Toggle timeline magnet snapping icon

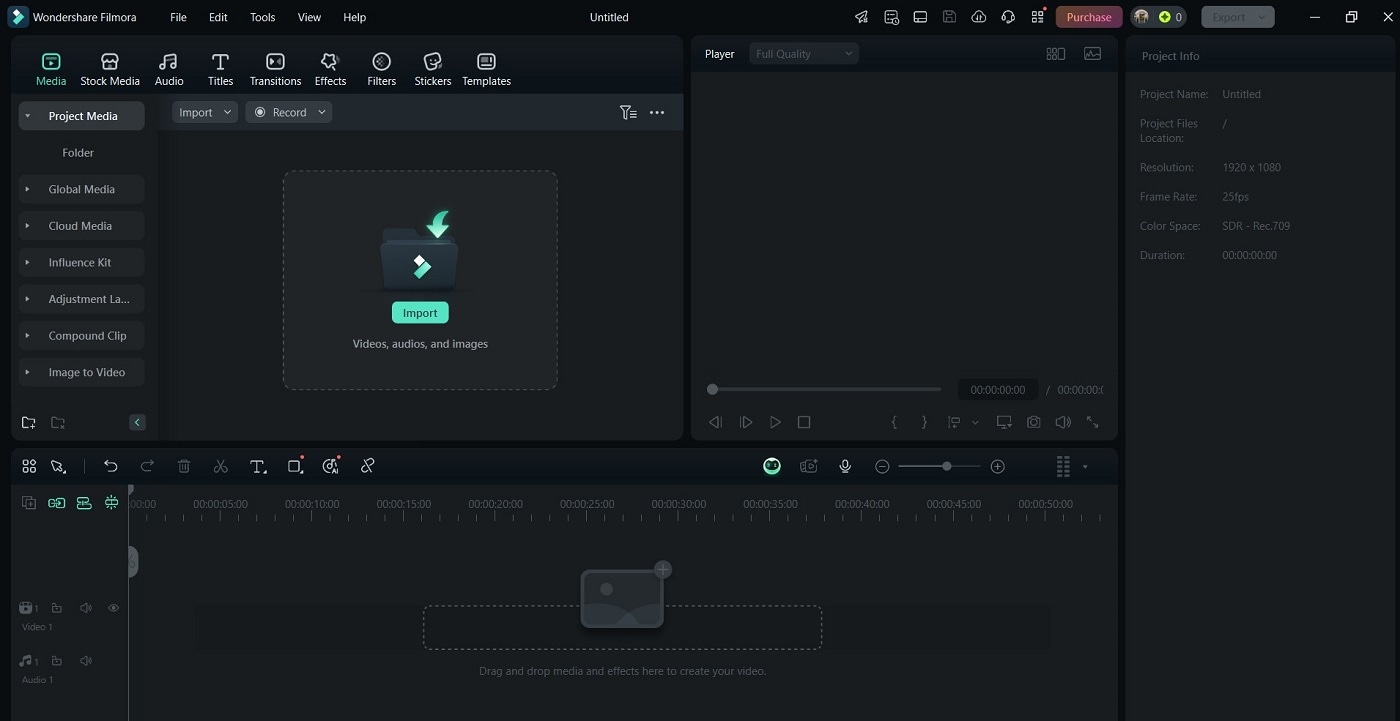coord(111,503)
